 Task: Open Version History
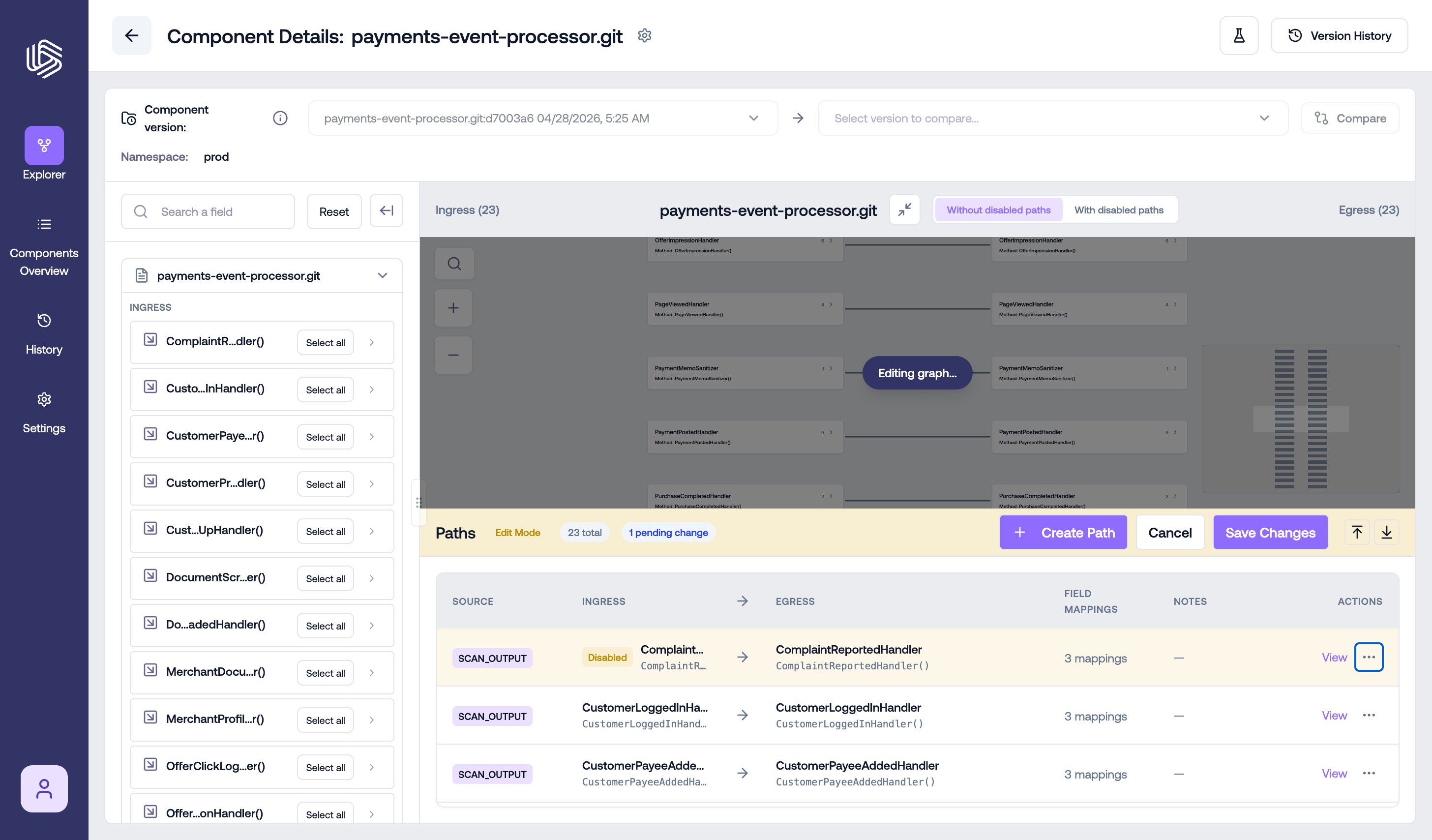(x=1339, y=36)
